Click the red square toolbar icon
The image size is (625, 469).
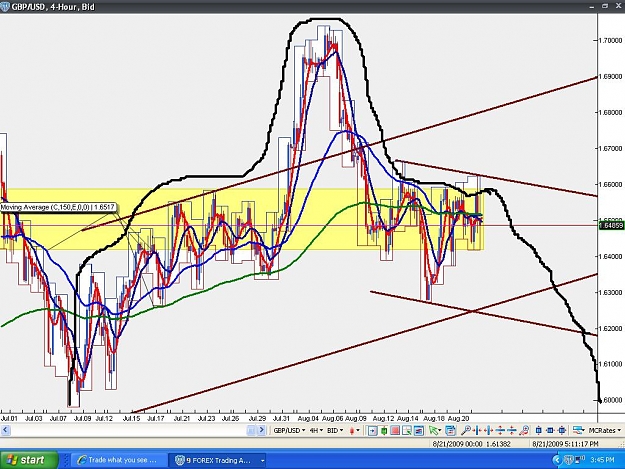click(x=395, y=430)
